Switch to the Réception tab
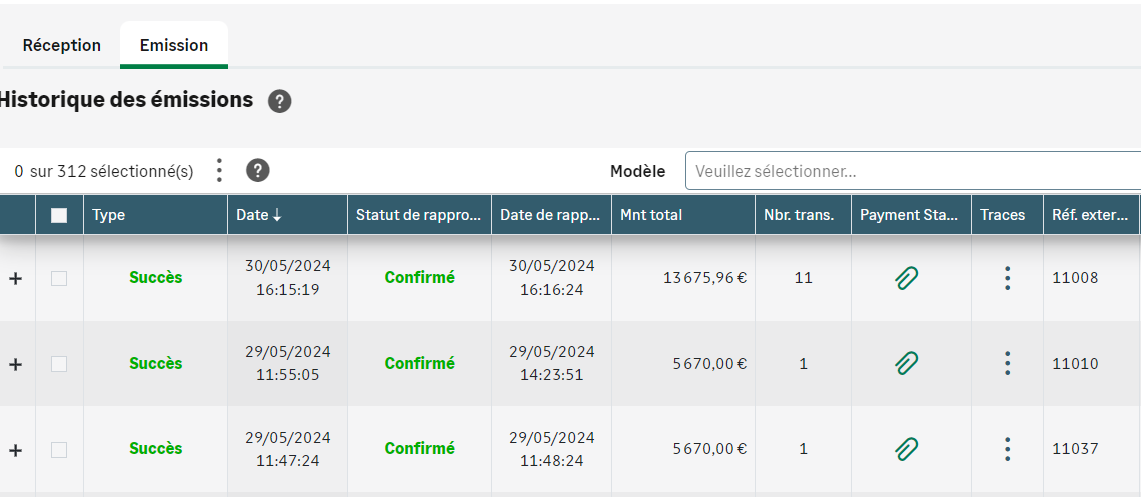The height and width of the screenshot is (497, 1141). (62, 45)
